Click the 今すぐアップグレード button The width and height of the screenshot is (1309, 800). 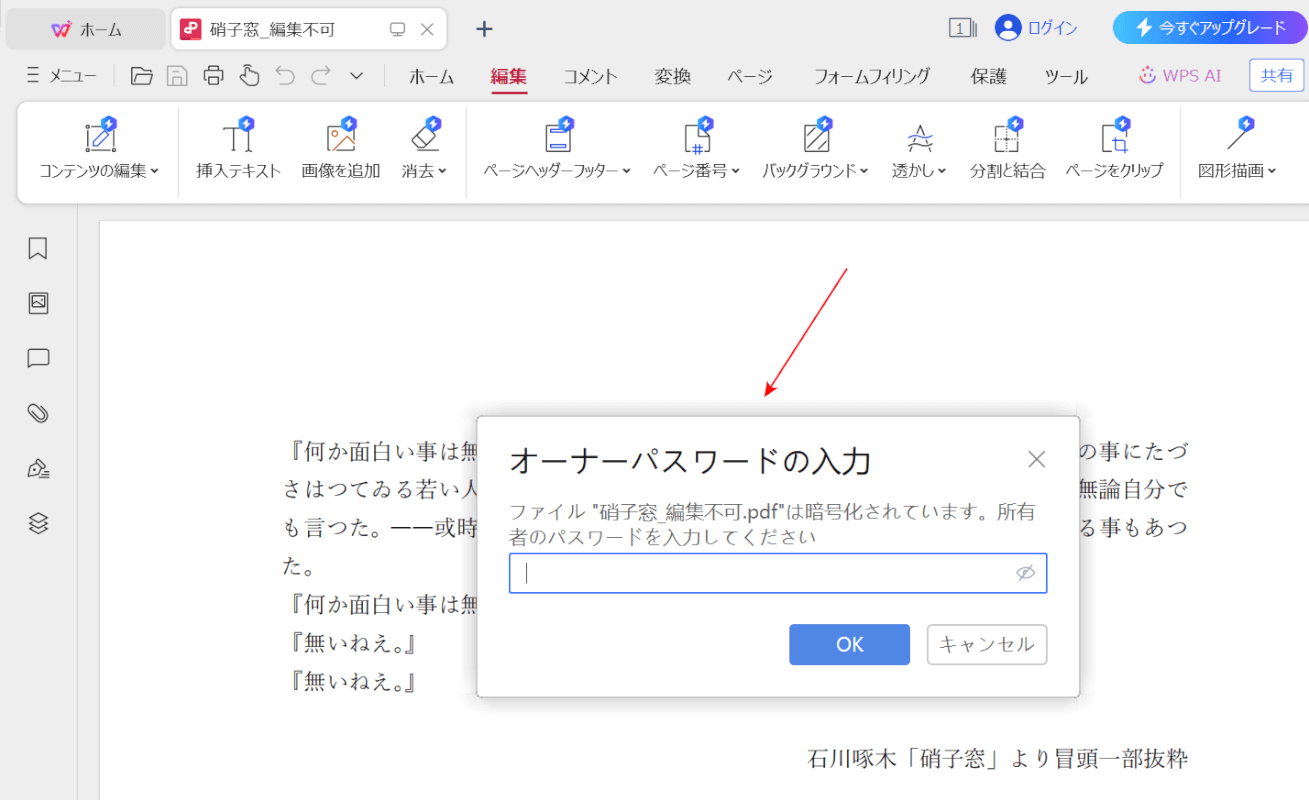1210,28
